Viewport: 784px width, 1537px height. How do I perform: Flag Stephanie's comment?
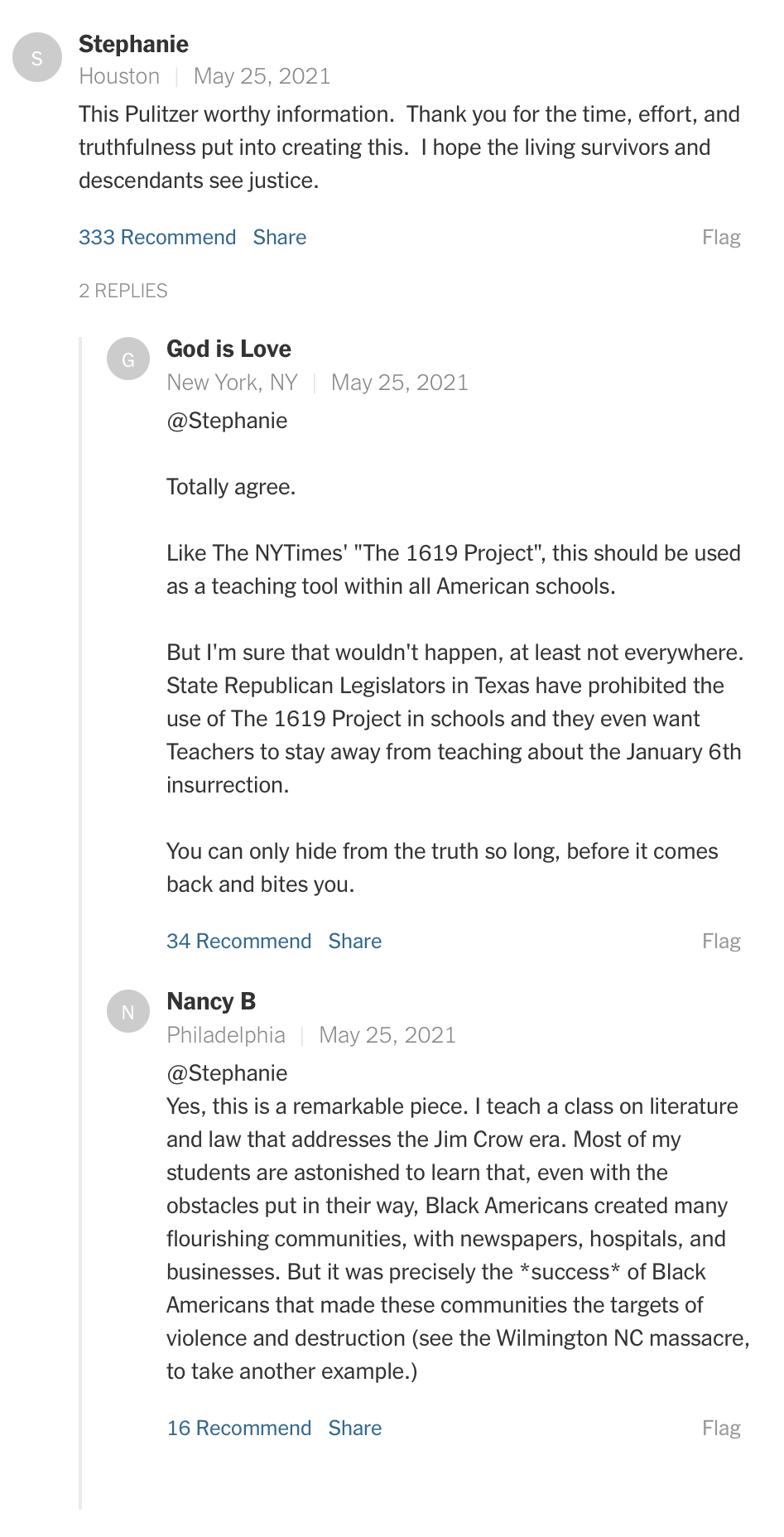pos(721,238)
